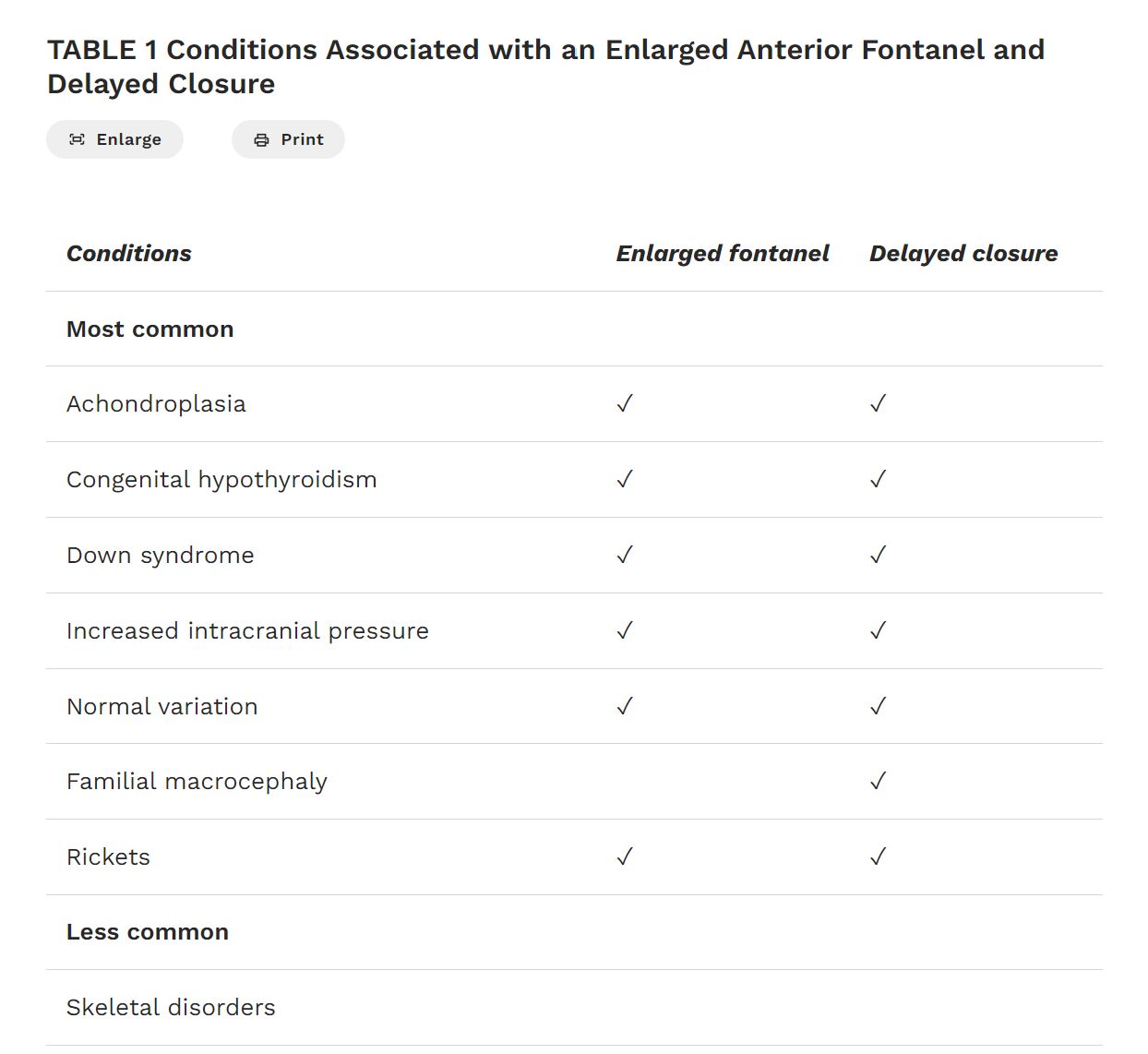Click the Enlarge icon
This screenshot has width=1148, height=1054.
(78, 139)
